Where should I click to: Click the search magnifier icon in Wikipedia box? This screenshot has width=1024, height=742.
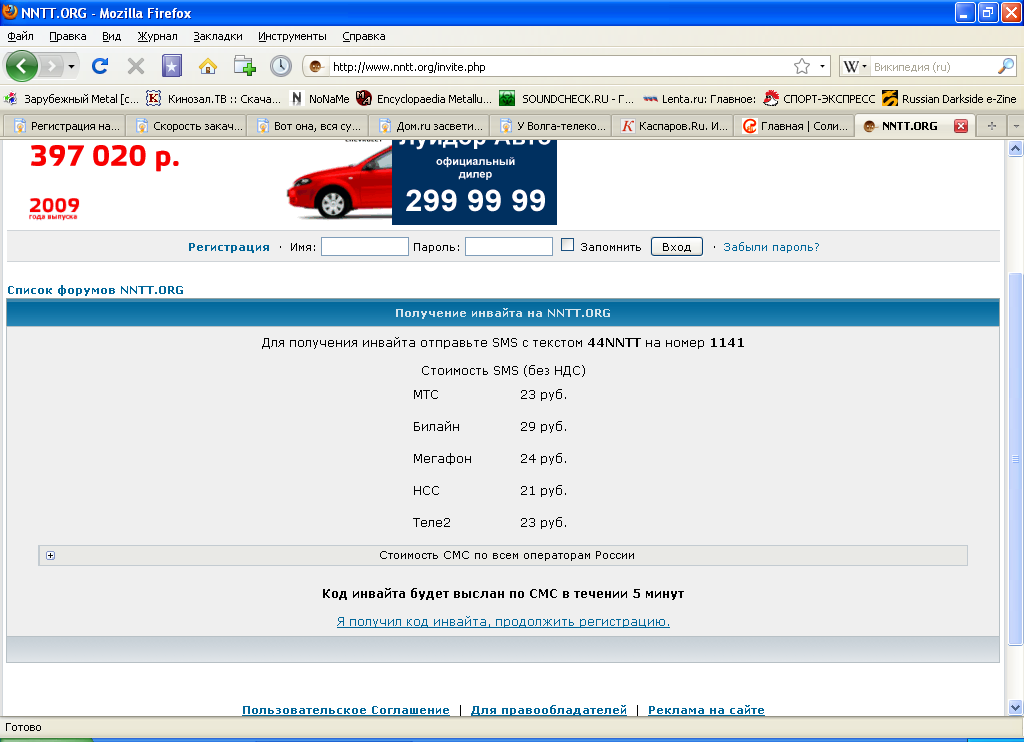pyautogui.click(x=1006, y=67)
